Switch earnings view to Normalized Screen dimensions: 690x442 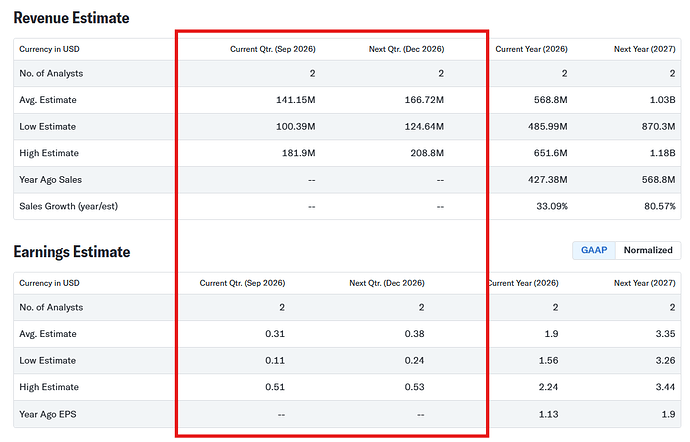click(x=648, y=250)
